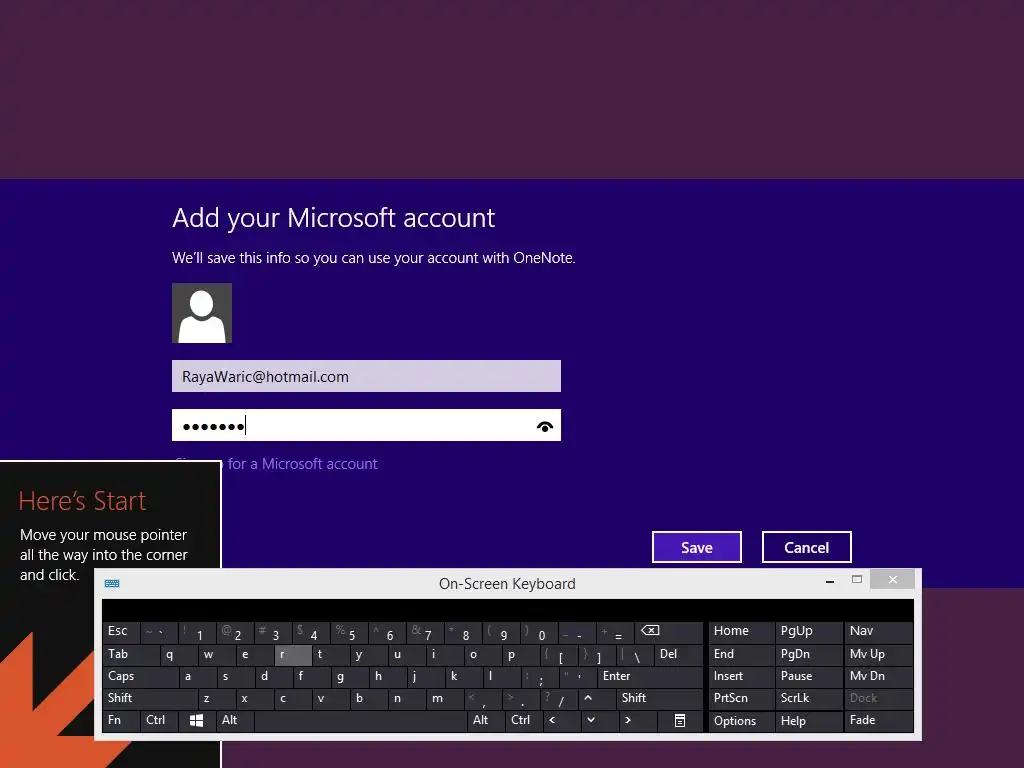Viewport: 1024px width, 768px height.
Task: Tap the number 5 key
Action: coord(349,632)
